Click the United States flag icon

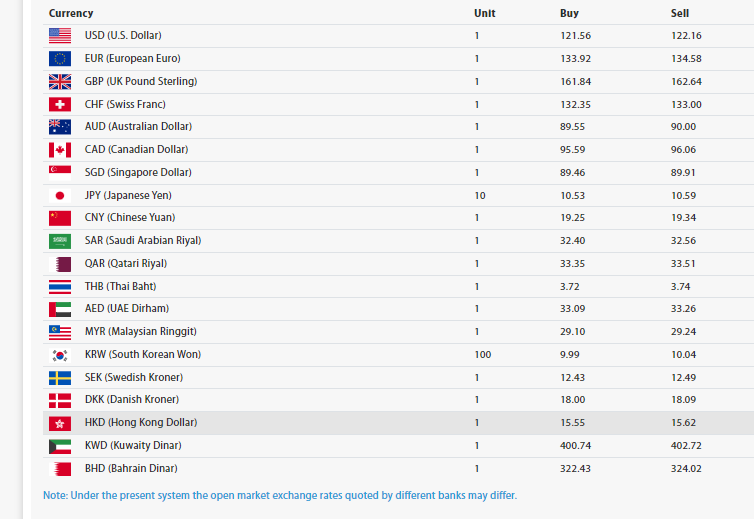[60, 36]
